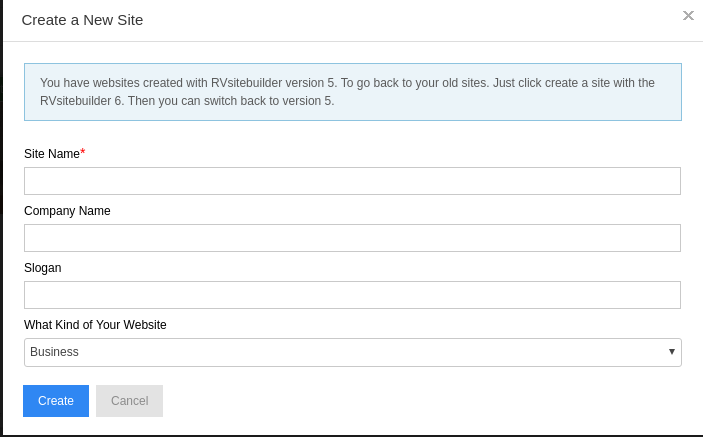Screen dimensions: 703x437
Task: Select the Slogan text field
Action: [x=352, y=295]
